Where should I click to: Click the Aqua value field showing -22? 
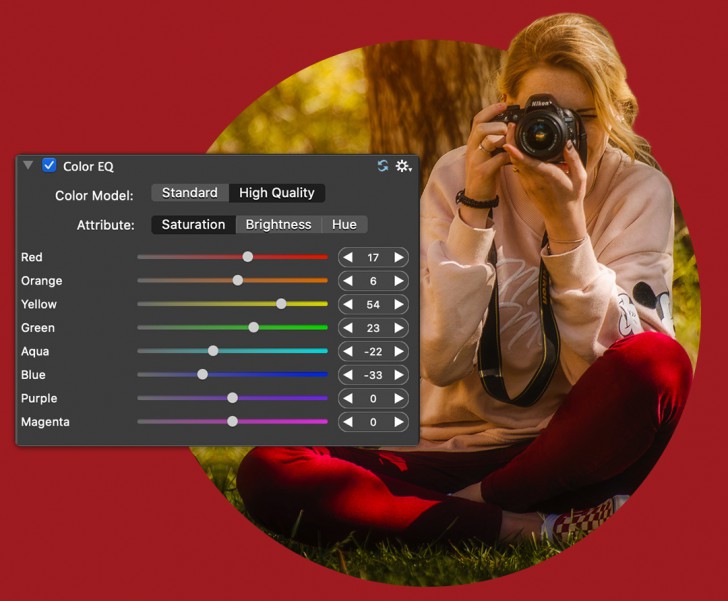pos(373,352)
